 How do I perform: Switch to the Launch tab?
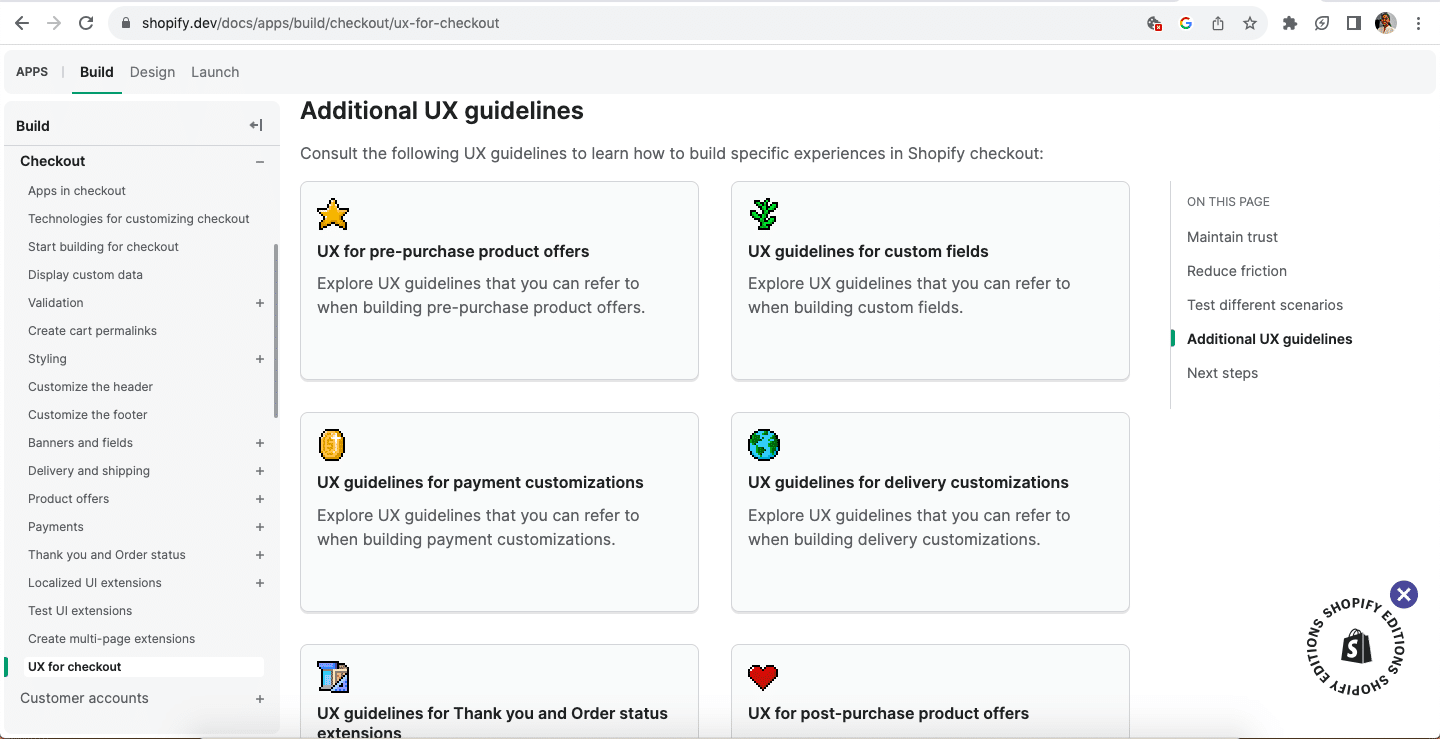[215, 72]
